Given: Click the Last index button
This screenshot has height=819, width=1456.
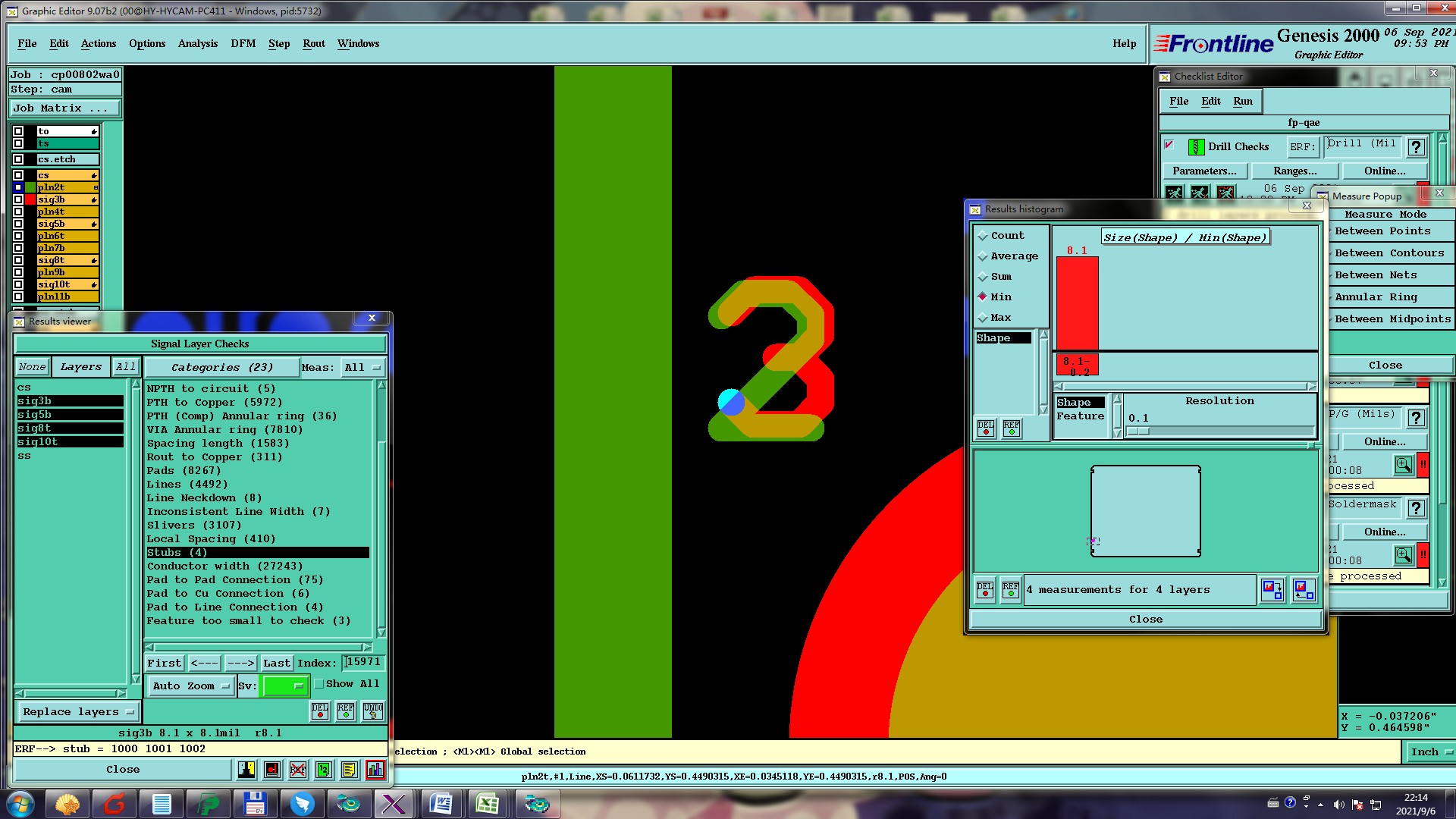Looking at the screenshot, I should (x=276, y=664).
